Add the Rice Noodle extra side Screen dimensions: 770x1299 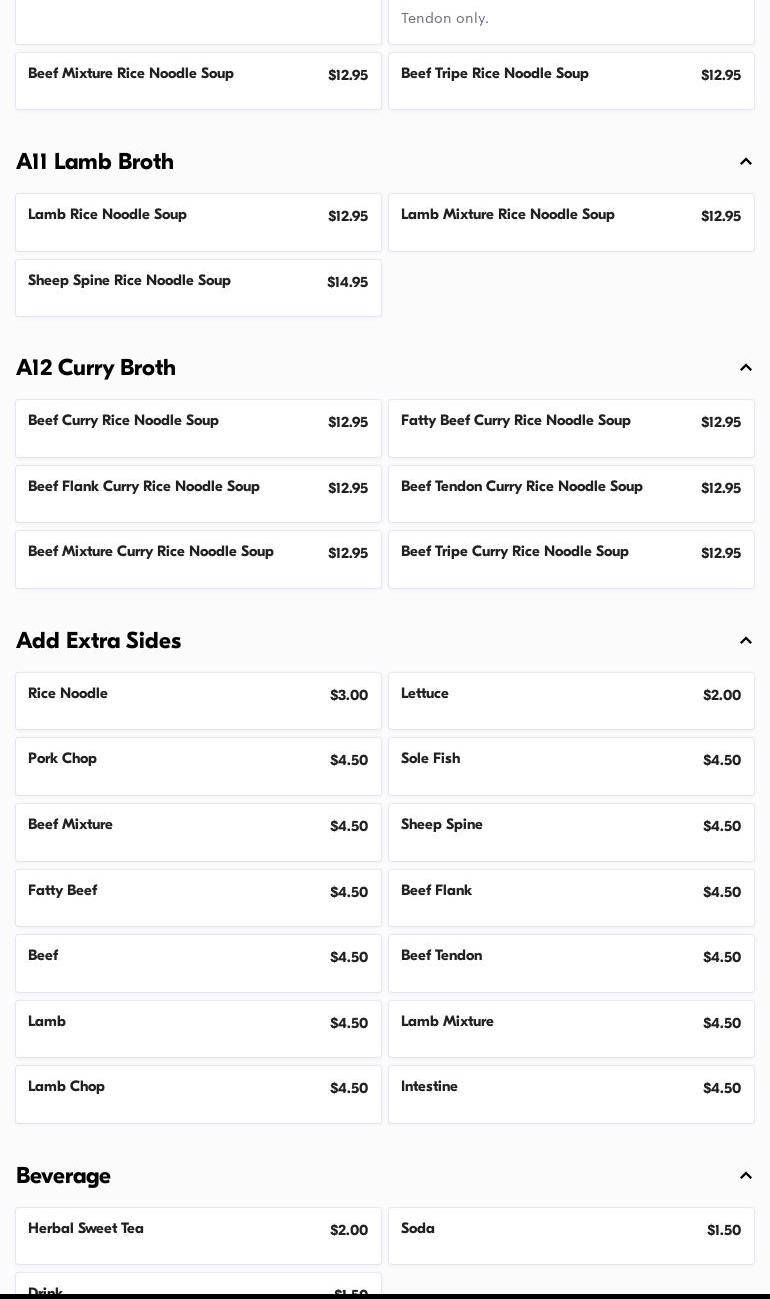pyautogui.click(x=198, y=701)
